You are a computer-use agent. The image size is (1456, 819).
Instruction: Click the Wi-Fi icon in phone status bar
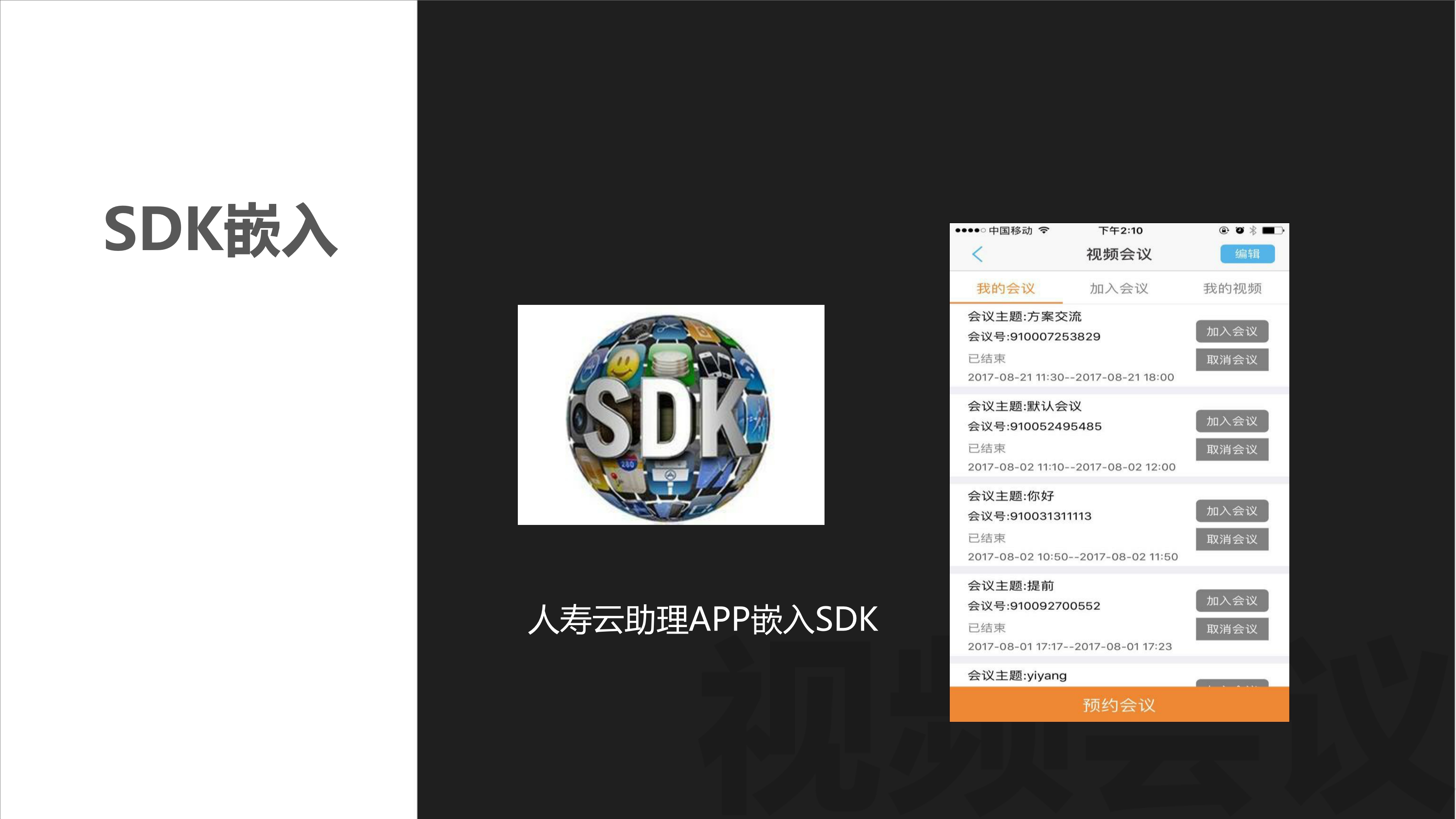coord(1044,230)
